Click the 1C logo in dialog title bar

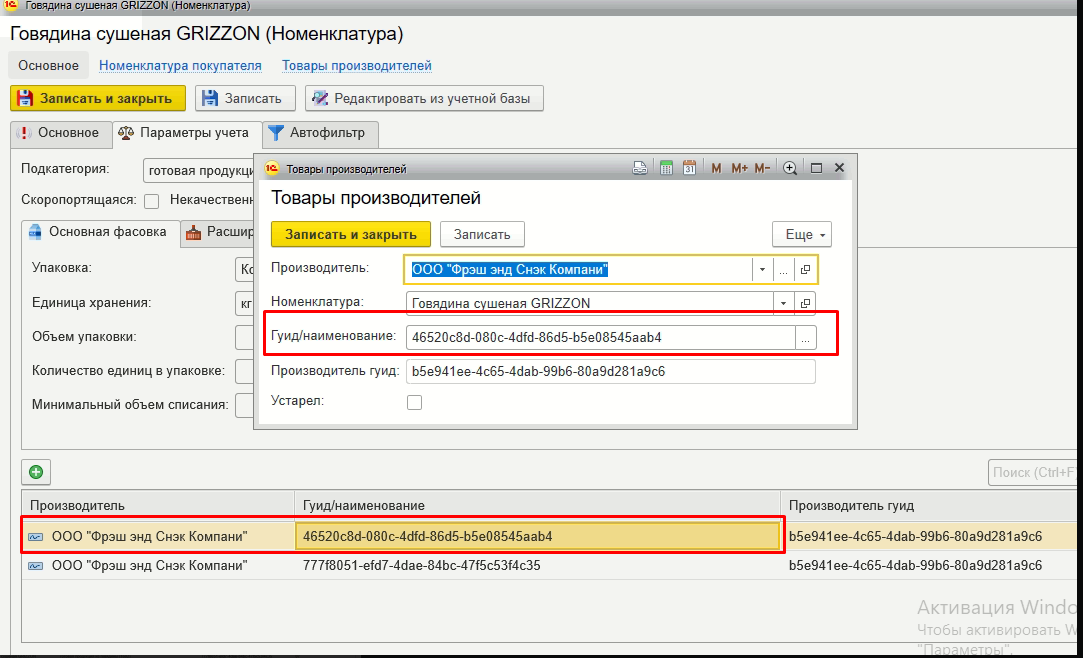[271, 168]
